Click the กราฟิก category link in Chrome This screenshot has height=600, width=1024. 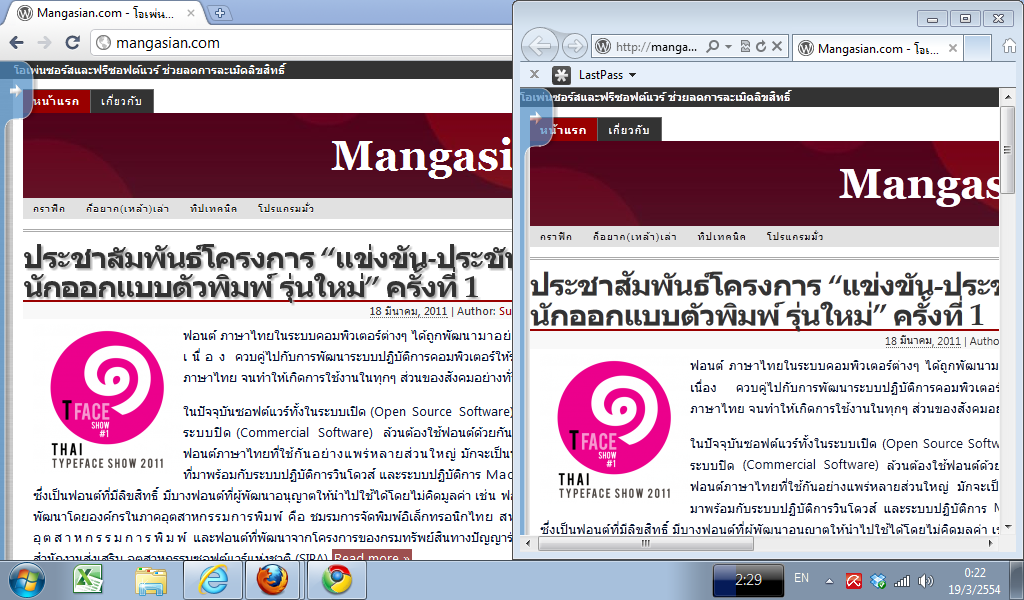(x=49, y=209)
